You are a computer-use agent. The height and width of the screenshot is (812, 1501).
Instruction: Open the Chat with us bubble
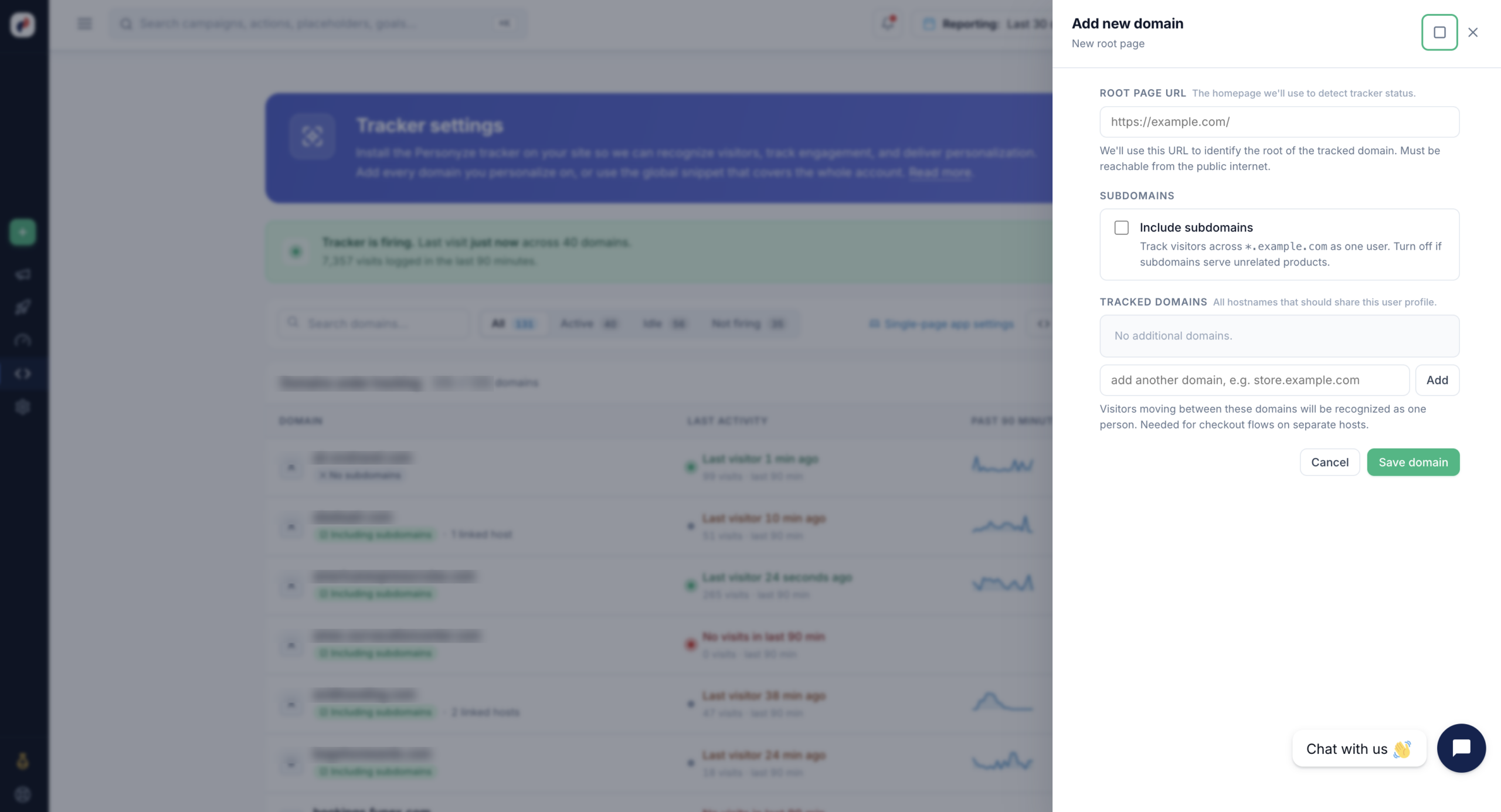click(x=1359, y=749)
